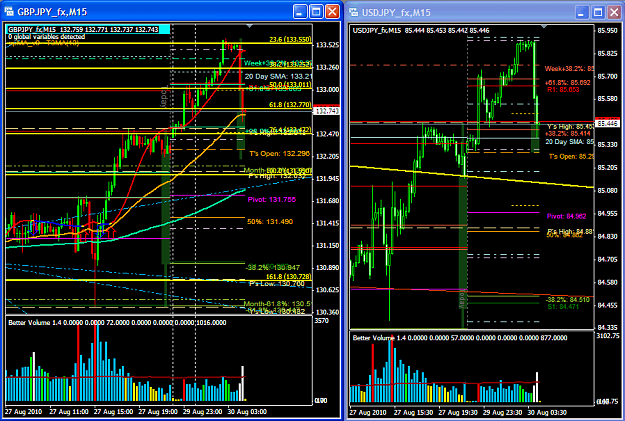
Task: Click the USDJPY chart shift triangle marker
Action: [x=544, y=26]
